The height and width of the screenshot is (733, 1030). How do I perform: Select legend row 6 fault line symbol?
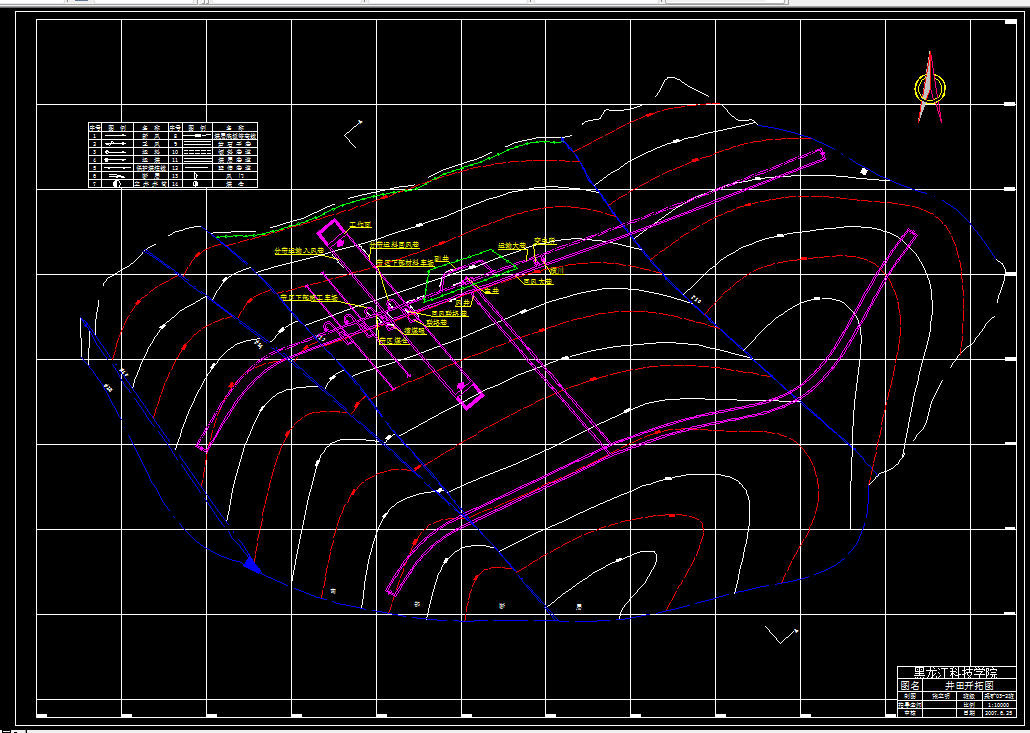tap(117, 176)
